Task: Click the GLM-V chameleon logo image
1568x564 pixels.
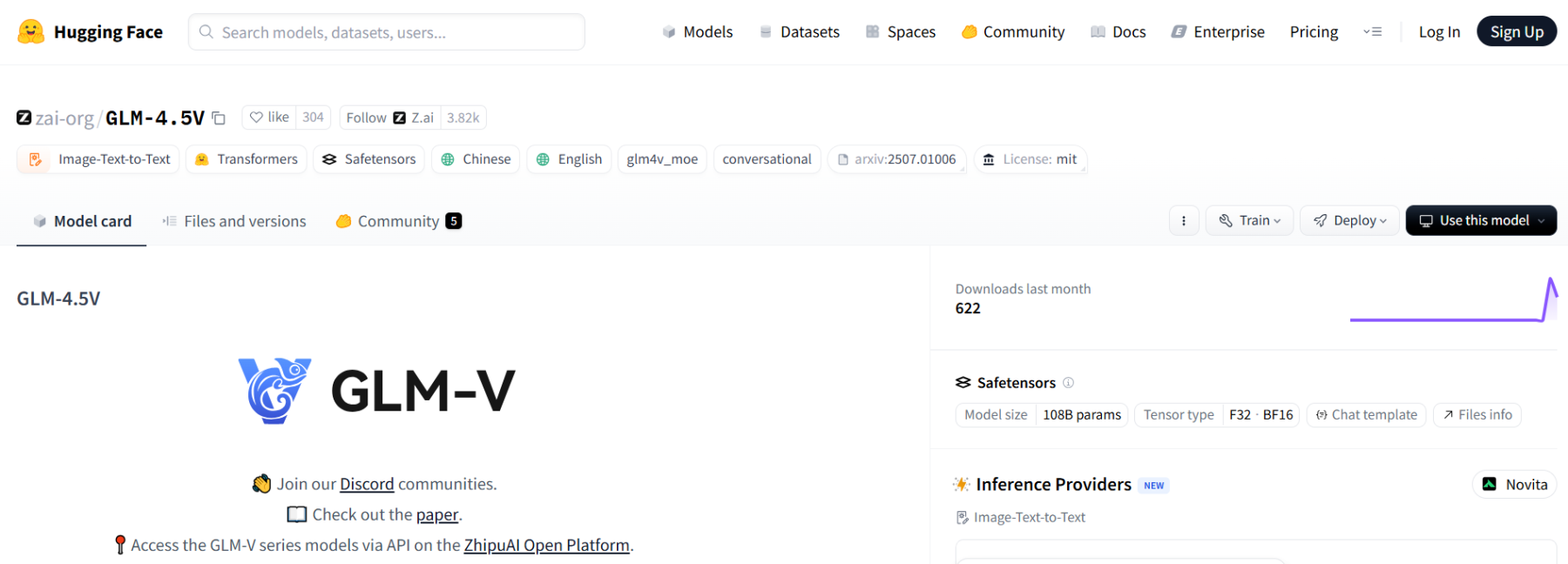Action: (275, 391)
